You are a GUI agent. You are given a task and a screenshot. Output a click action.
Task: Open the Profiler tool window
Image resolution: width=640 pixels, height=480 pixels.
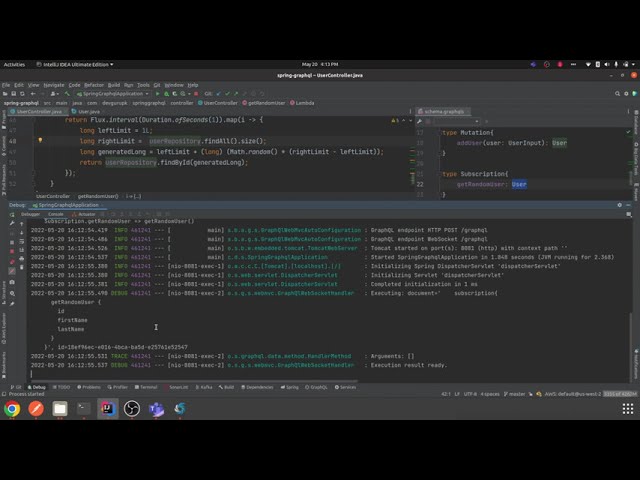point(118,387)
